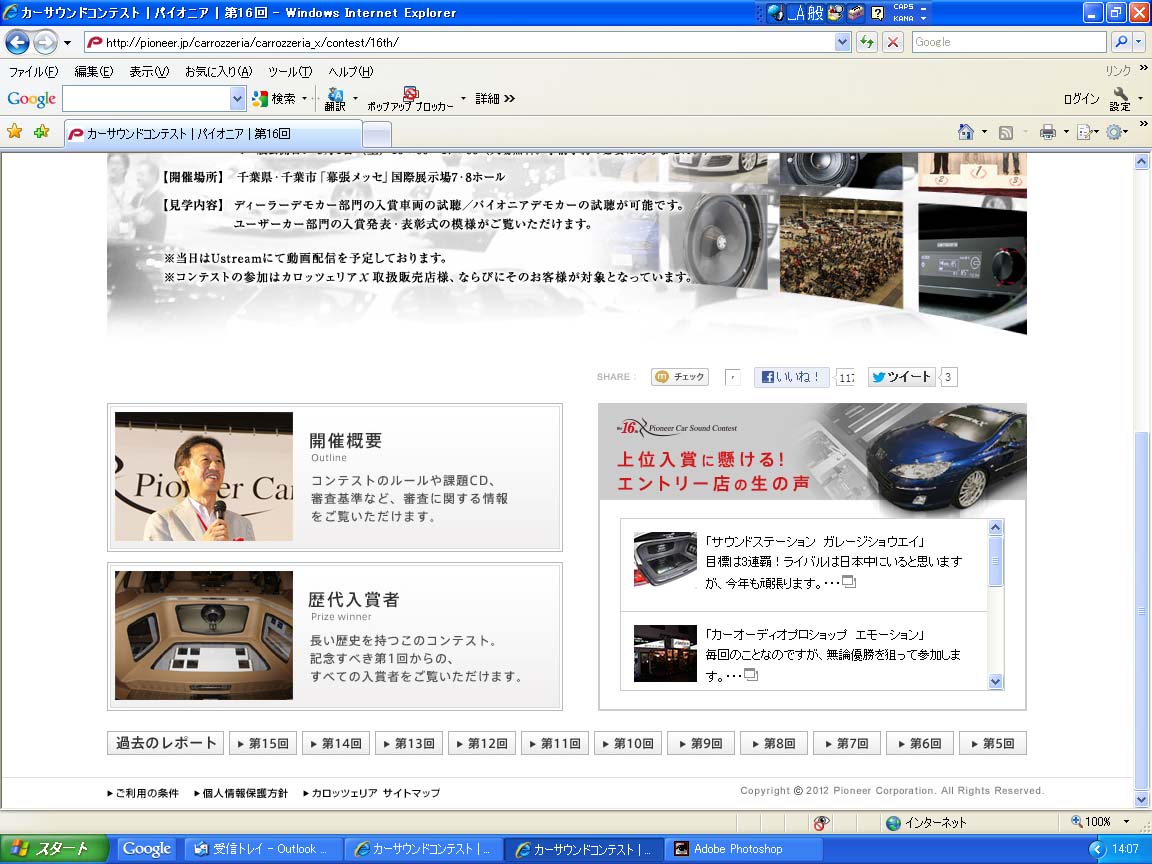Open the Favorites Center star icon
This screenshot has height=864, width=1152.
[15, 132]
